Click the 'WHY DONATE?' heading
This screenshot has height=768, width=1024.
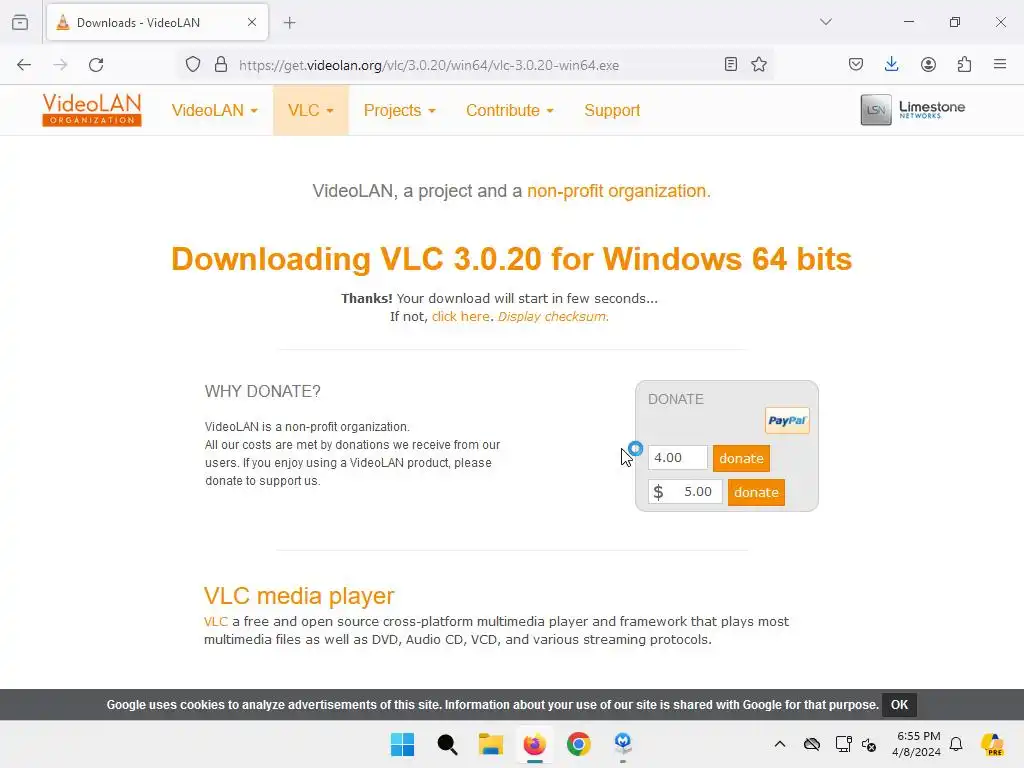263,391
